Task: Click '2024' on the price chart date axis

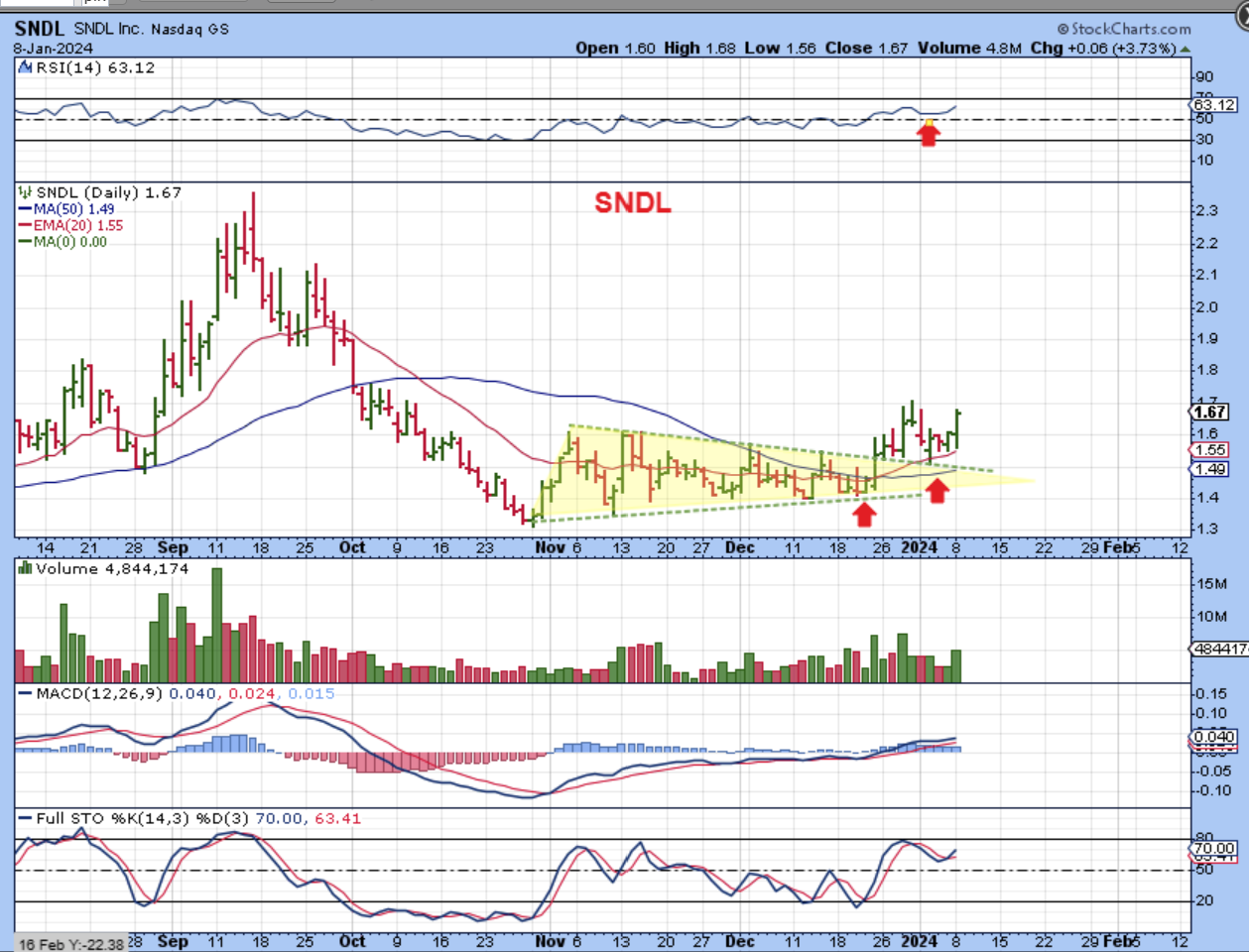Action: [x=919, y=547]
